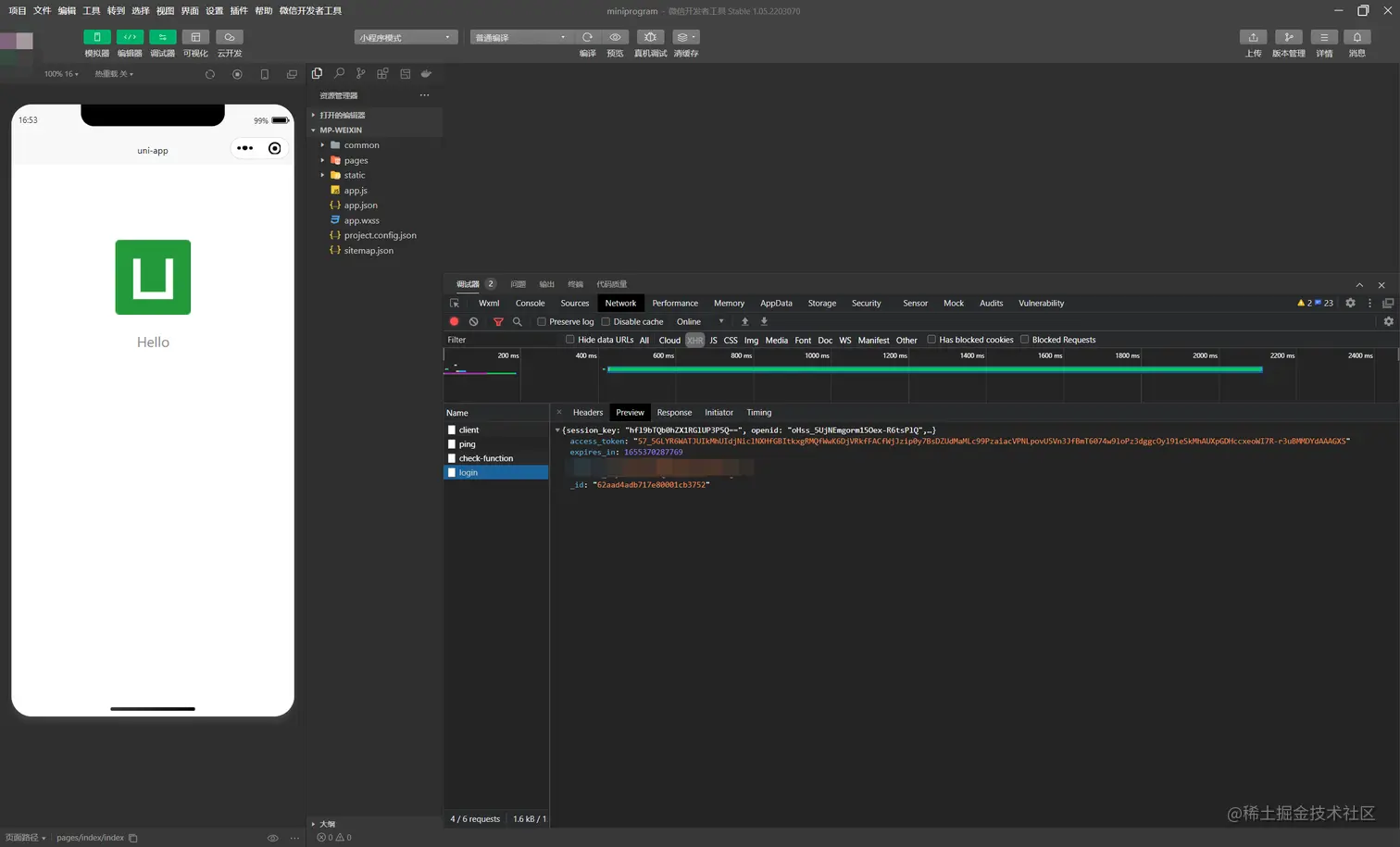This screenshot has height=847, width=1400.
Task: Toggle the editor (编辑器) panel icon
Action: point(130,37)
